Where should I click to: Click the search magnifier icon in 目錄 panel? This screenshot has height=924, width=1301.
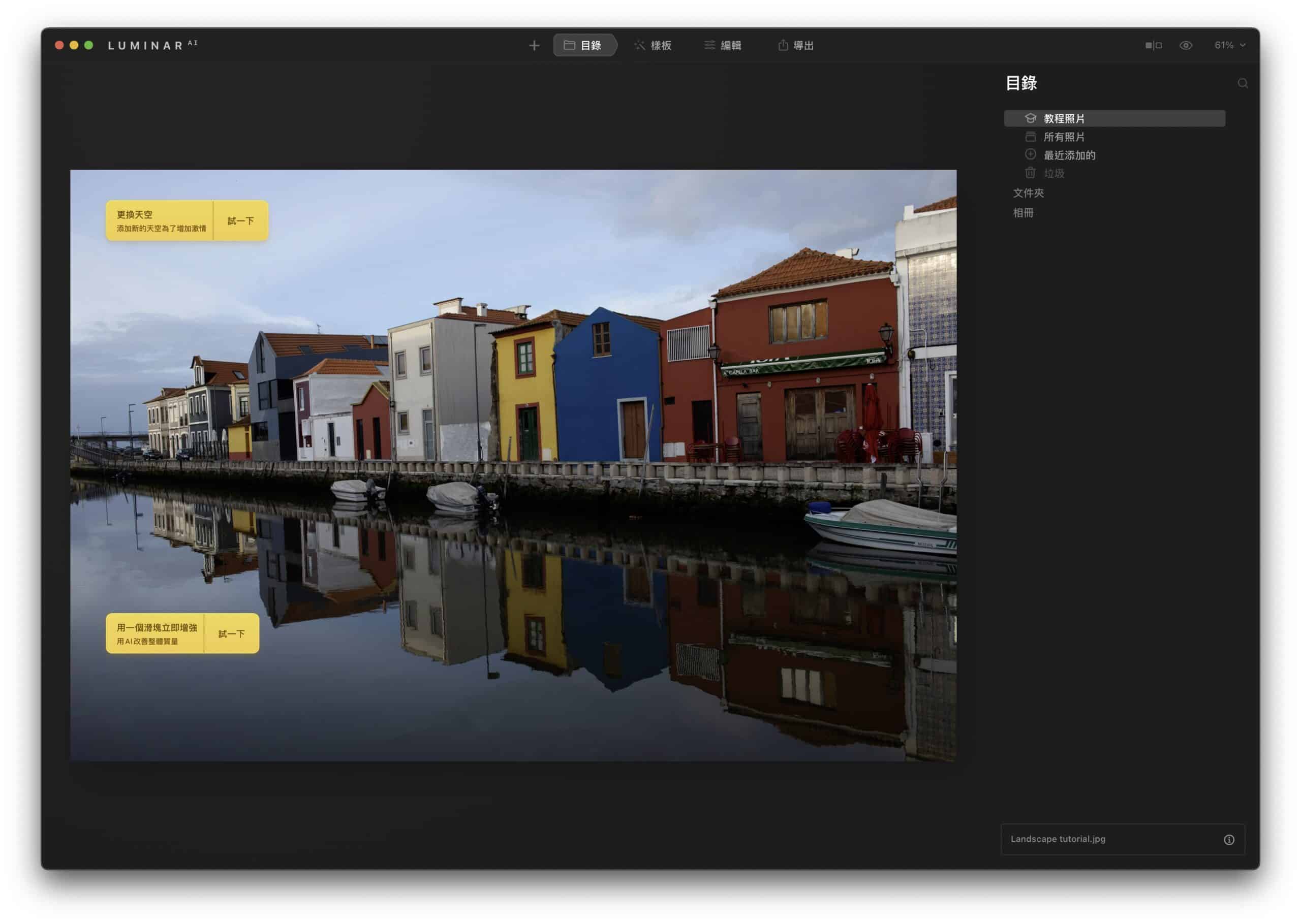[x=1243, y=84]
